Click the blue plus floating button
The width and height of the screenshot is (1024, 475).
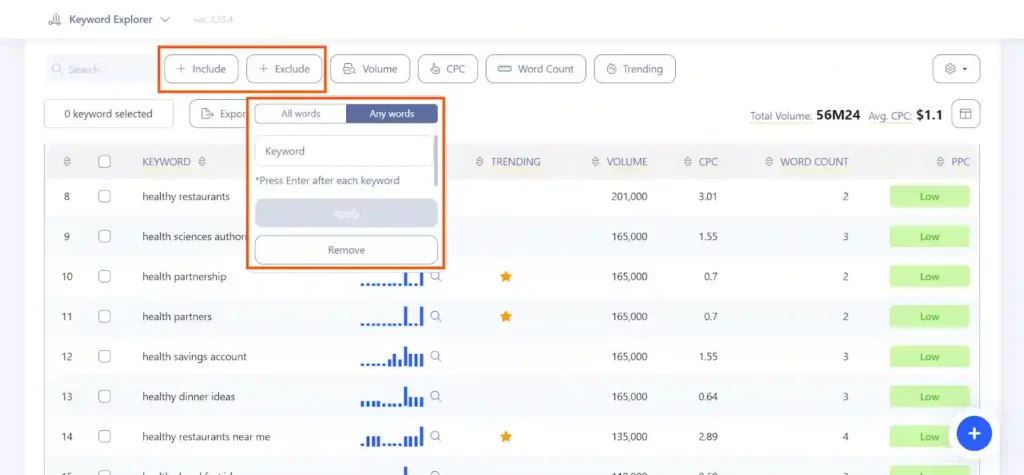pos(974,433)
